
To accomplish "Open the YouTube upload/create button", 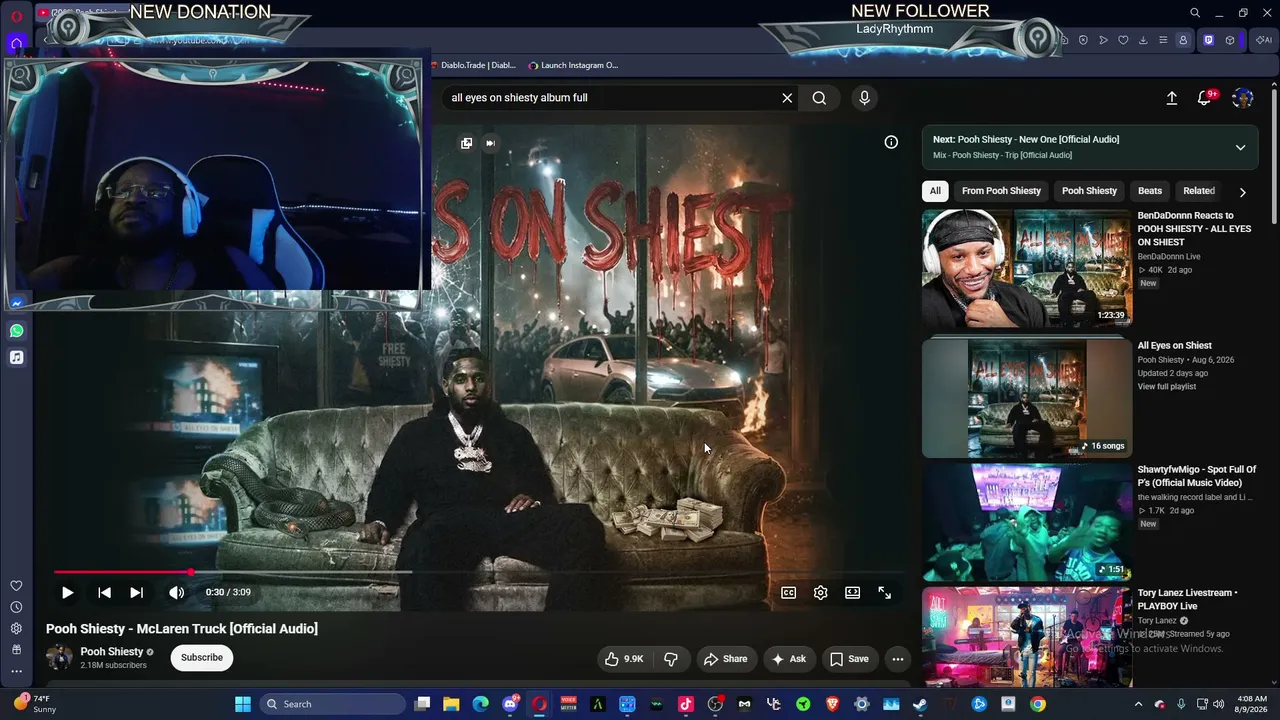I will [x=1171, y=98].
